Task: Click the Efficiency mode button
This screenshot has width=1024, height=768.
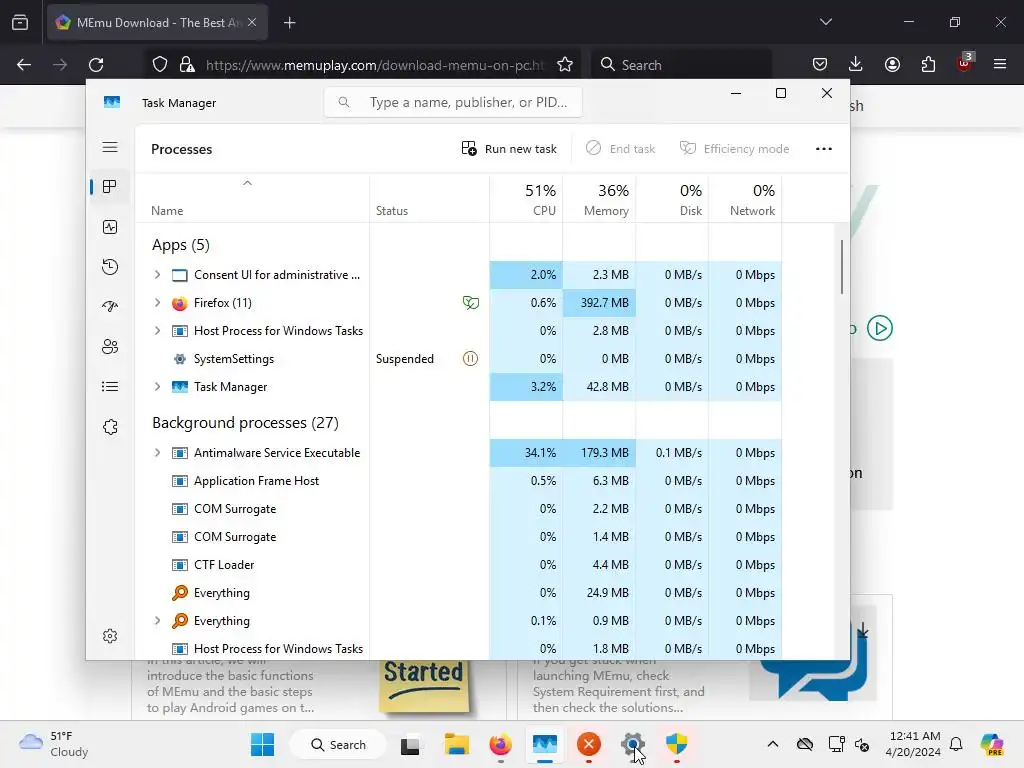Action: point(734,149)
